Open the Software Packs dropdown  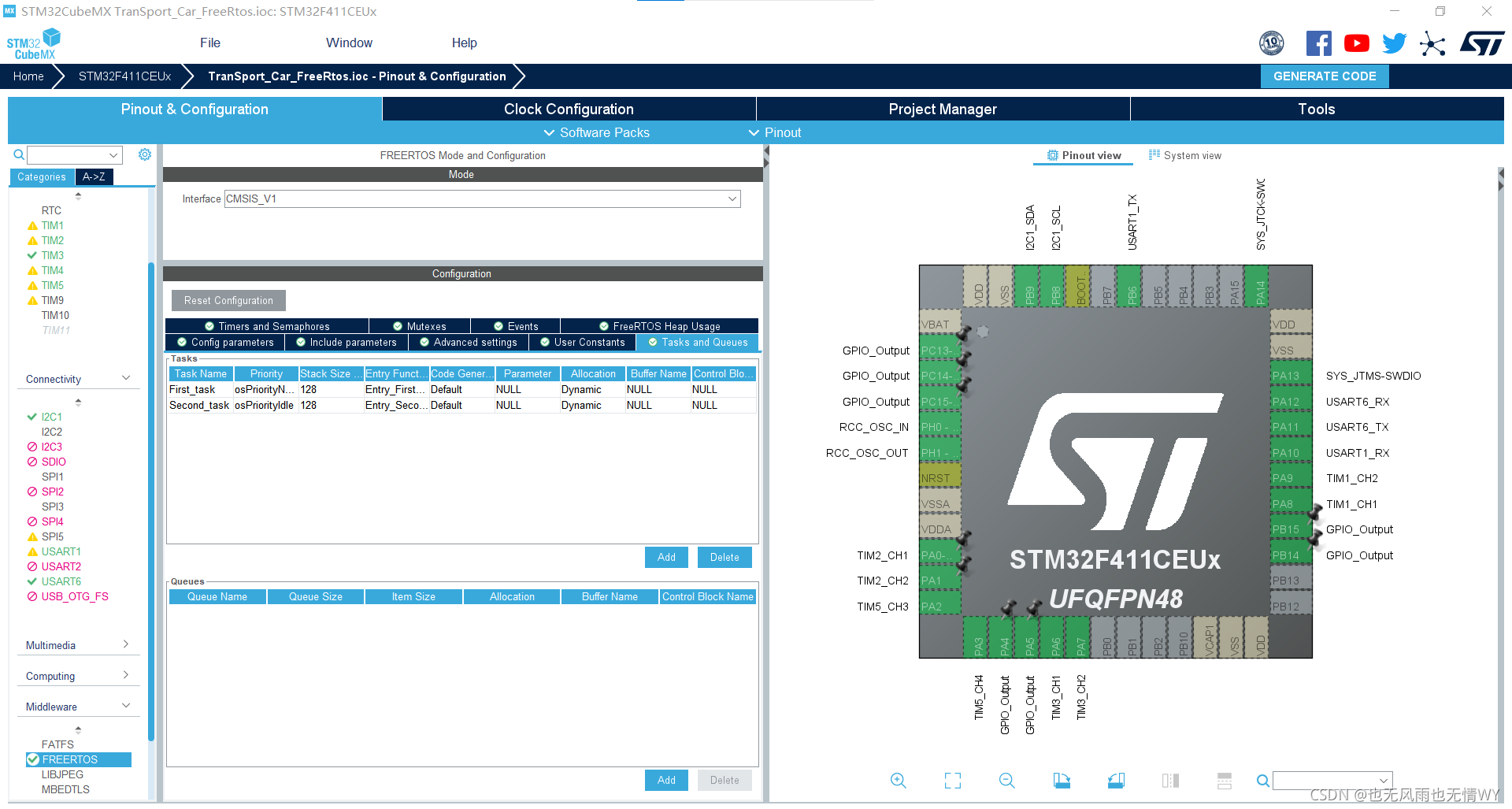pos(597,132)
